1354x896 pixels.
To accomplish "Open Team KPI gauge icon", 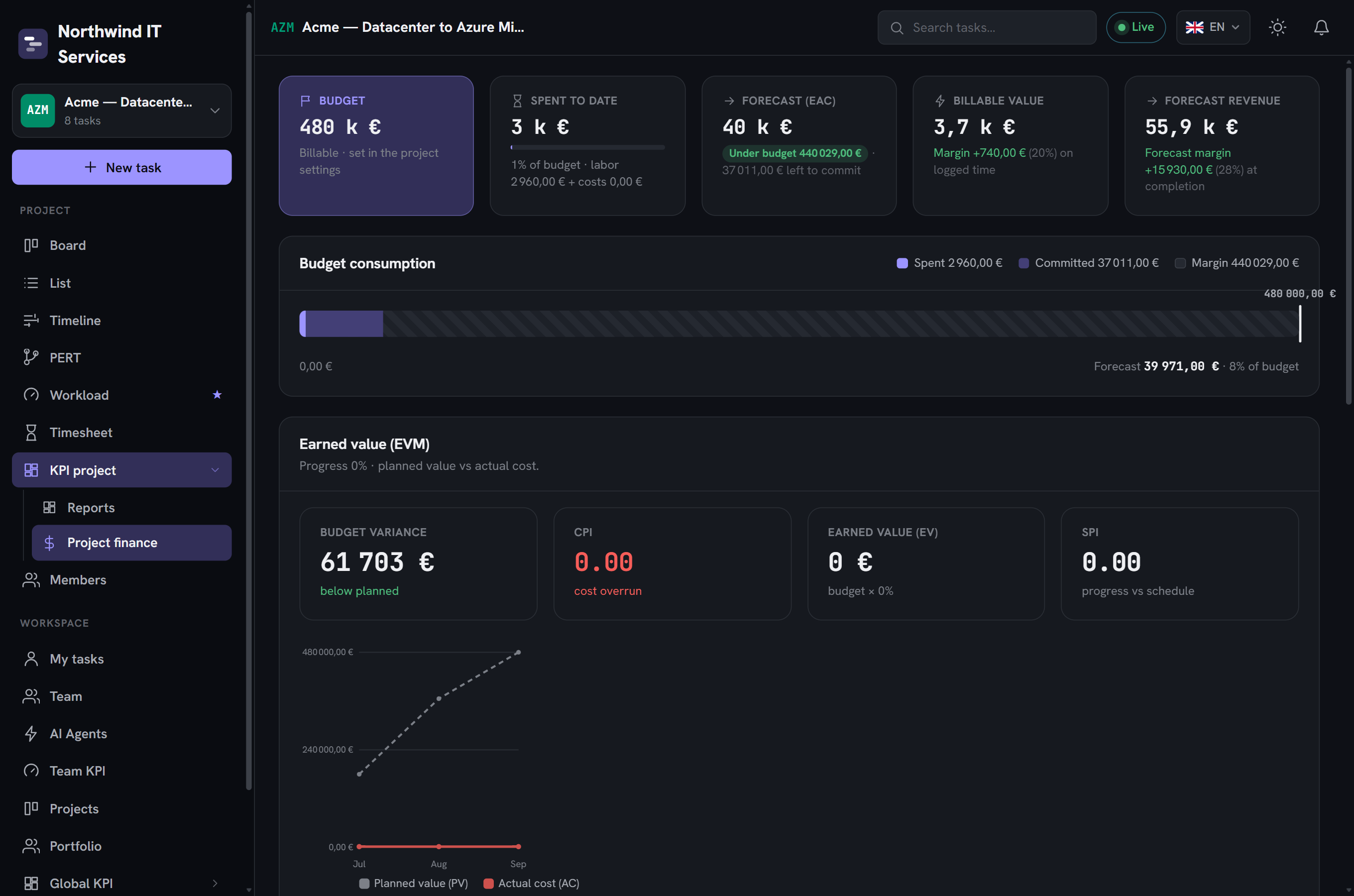I will [x=31, y=770].
